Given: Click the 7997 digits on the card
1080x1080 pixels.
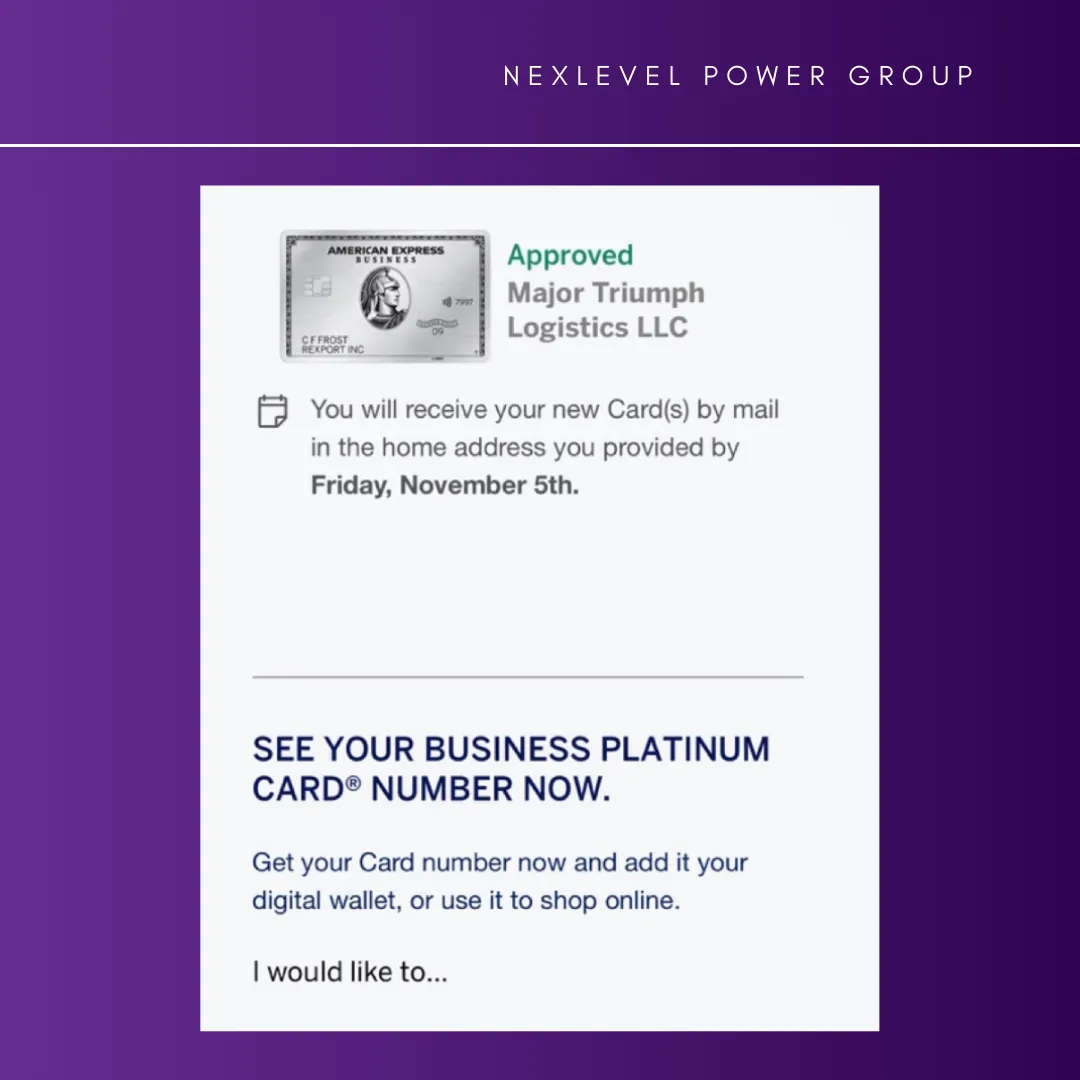Looking at the screenshot, I should (464, 301).
